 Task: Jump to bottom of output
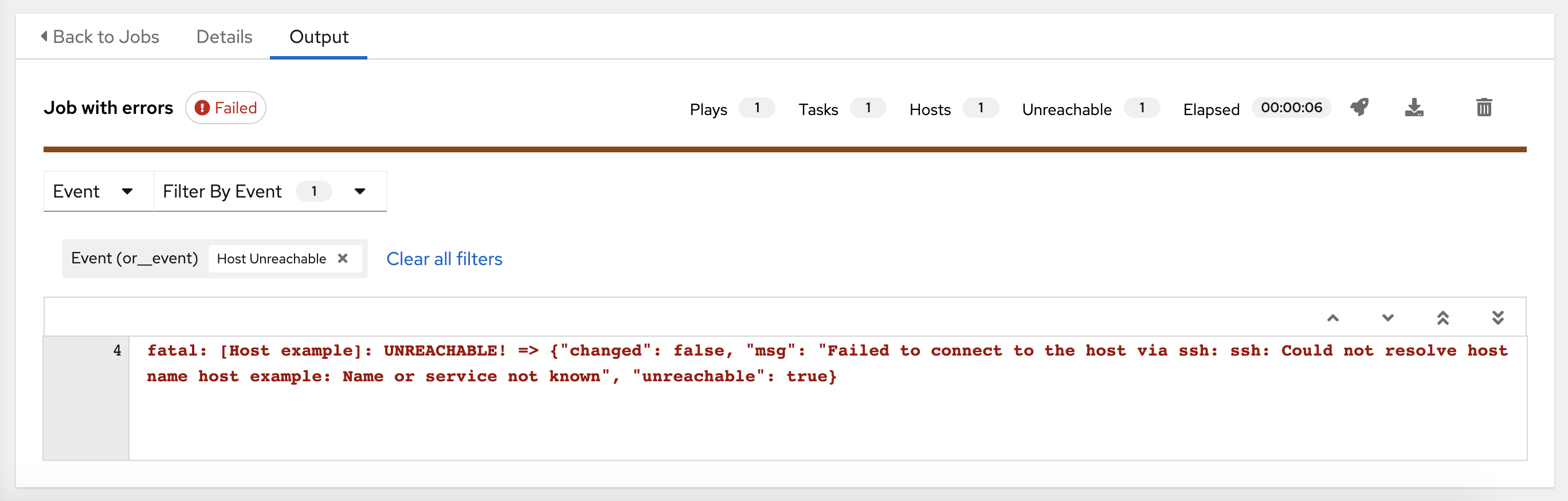(1498, 318)
